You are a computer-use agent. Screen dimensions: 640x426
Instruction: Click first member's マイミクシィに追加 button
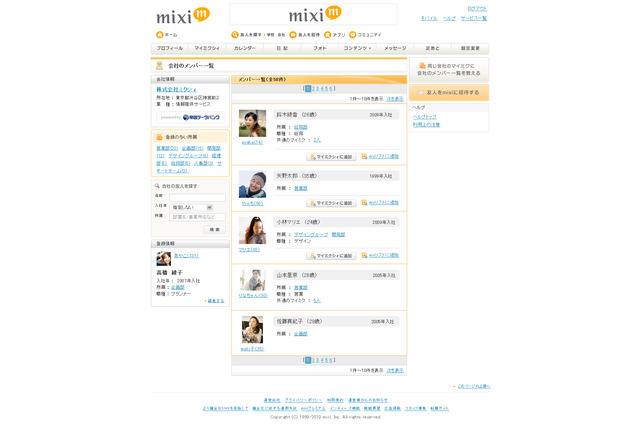331,157
